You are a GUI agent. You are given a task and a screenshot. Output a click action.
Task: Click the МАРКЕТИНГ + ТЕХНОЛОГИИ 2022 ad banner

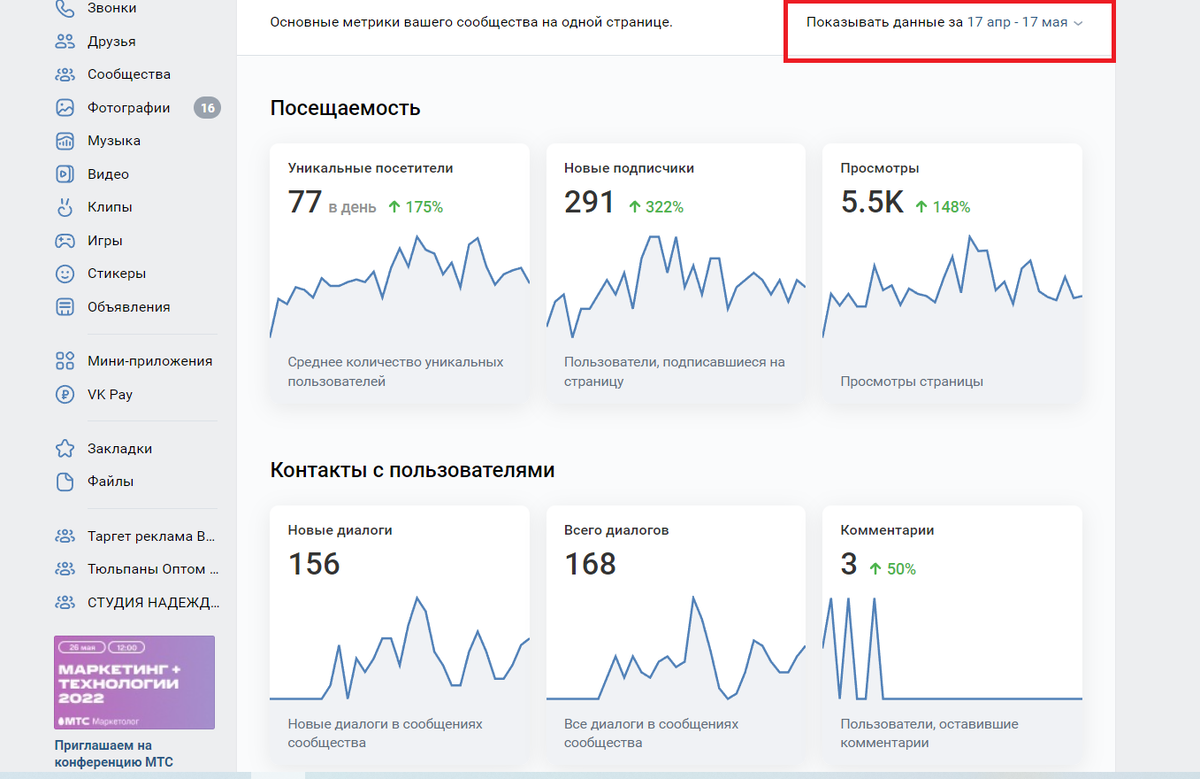point(133,681)
